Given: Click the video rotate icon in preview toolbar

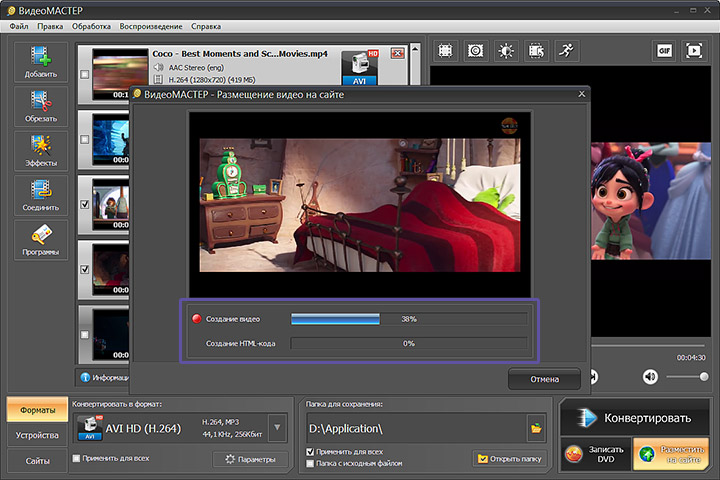Looking at the screenshot, I should click(536, 51).
